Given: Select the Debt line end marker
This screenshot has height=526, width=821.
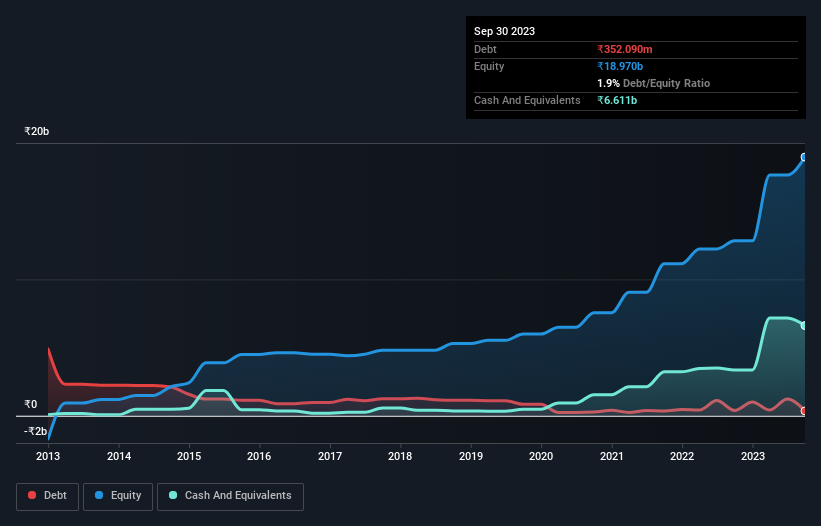Looking at the screenshot, I should [804, 411].
